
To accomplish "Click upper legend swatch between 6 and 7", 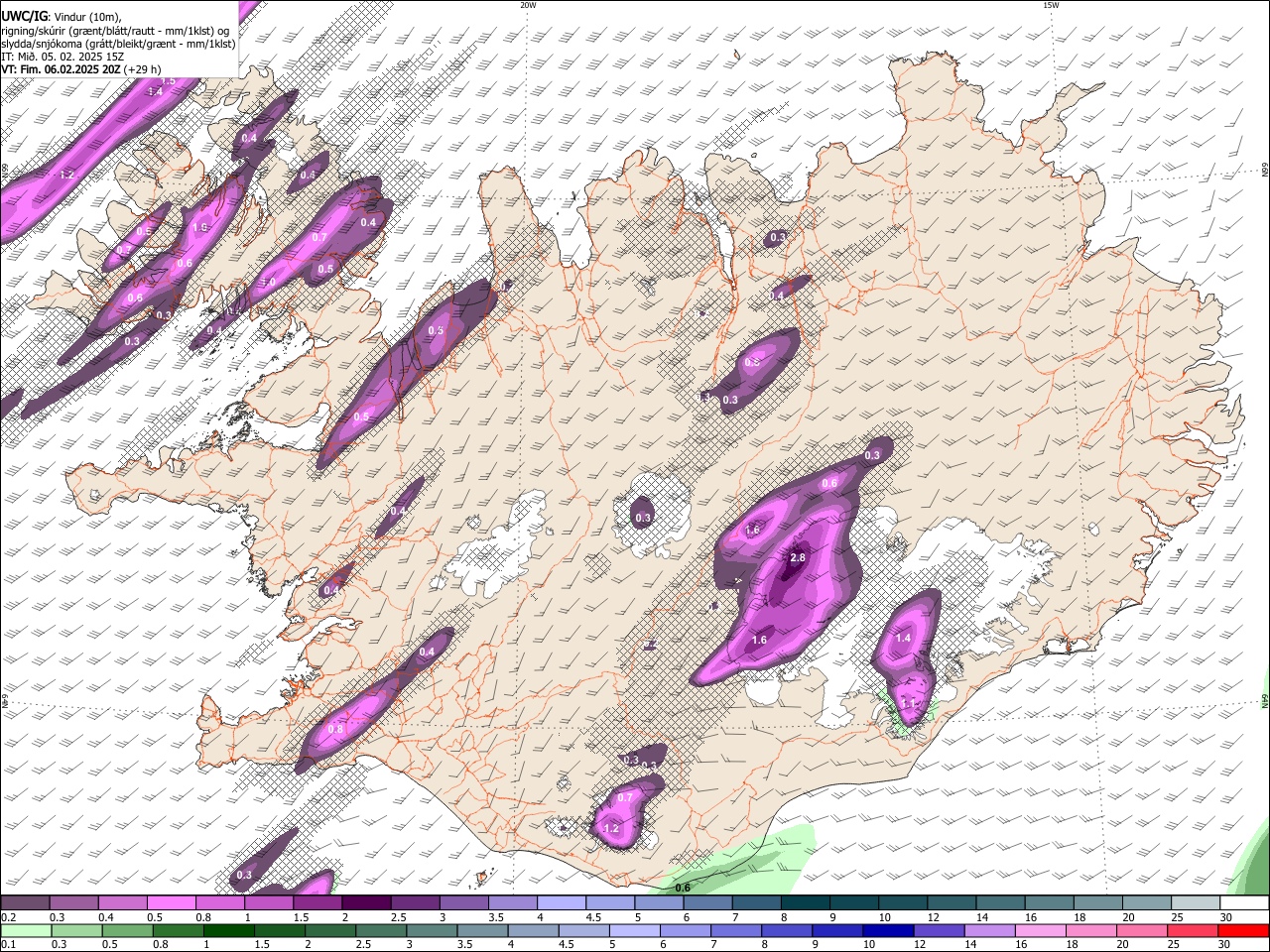I will pyautogui.click(x=707, y=903).
